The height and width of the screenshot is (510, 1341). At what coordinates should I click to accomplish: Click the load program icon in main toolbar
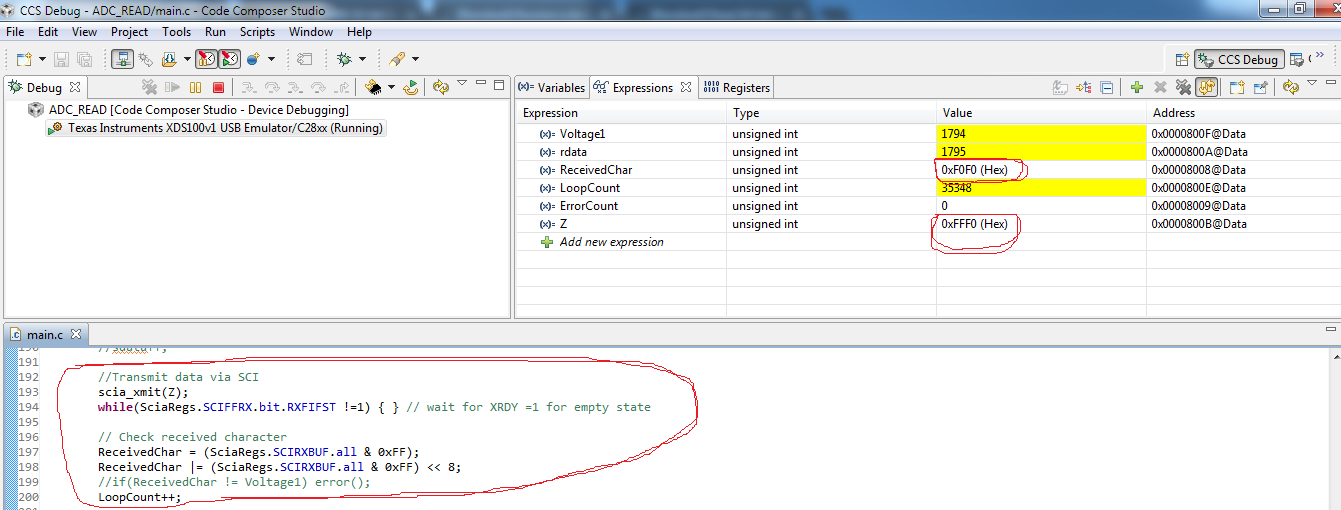pos(169,59)
